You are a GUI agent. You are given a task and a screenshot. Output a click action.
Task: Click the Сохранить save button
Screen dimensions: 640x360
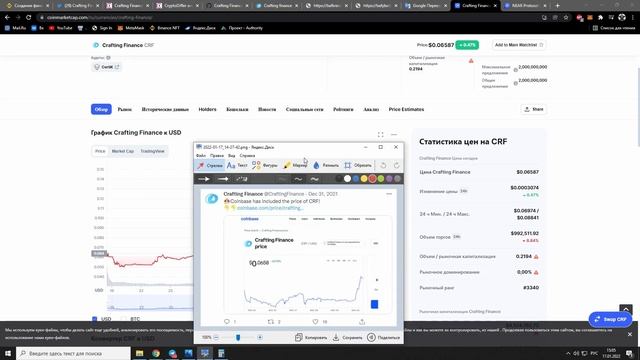tap(347, 338)
